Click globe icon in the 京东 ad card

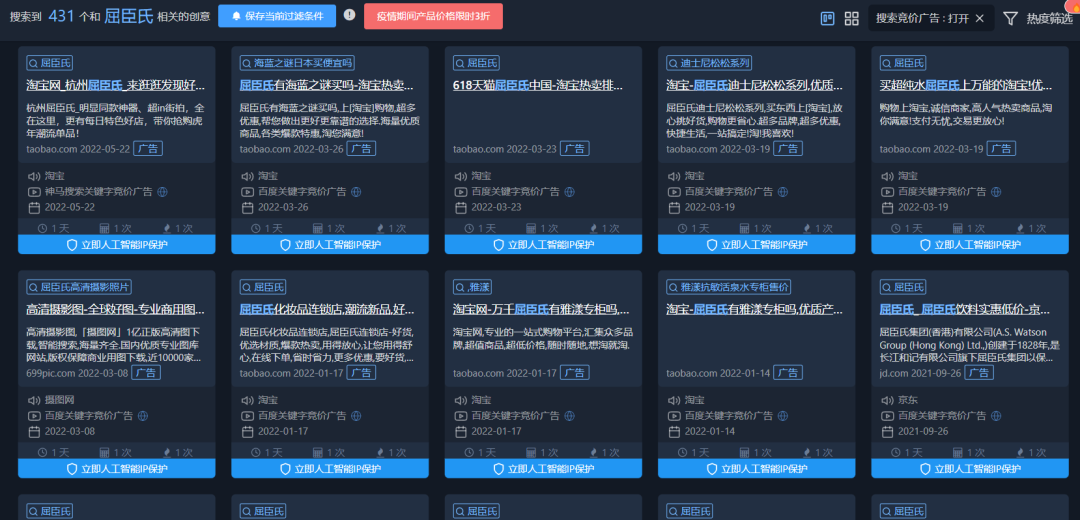[997, 415]
